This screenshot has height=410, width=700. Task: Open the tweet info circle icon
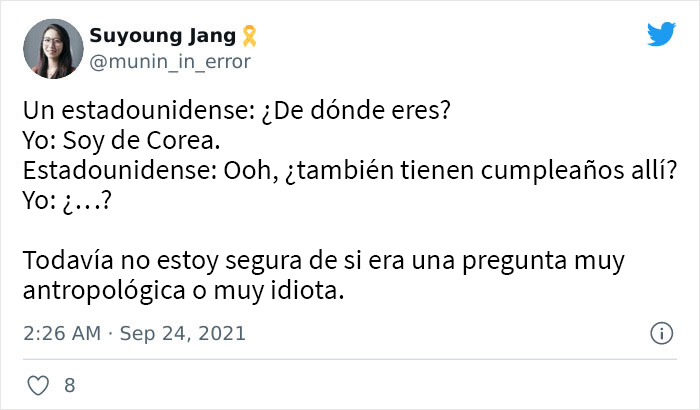[660, 333]
